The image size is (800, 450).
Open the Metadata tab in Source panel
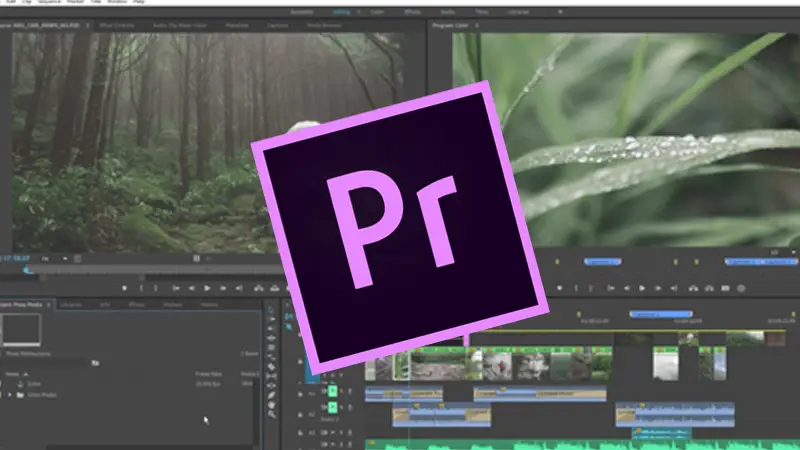pos(237,25)
